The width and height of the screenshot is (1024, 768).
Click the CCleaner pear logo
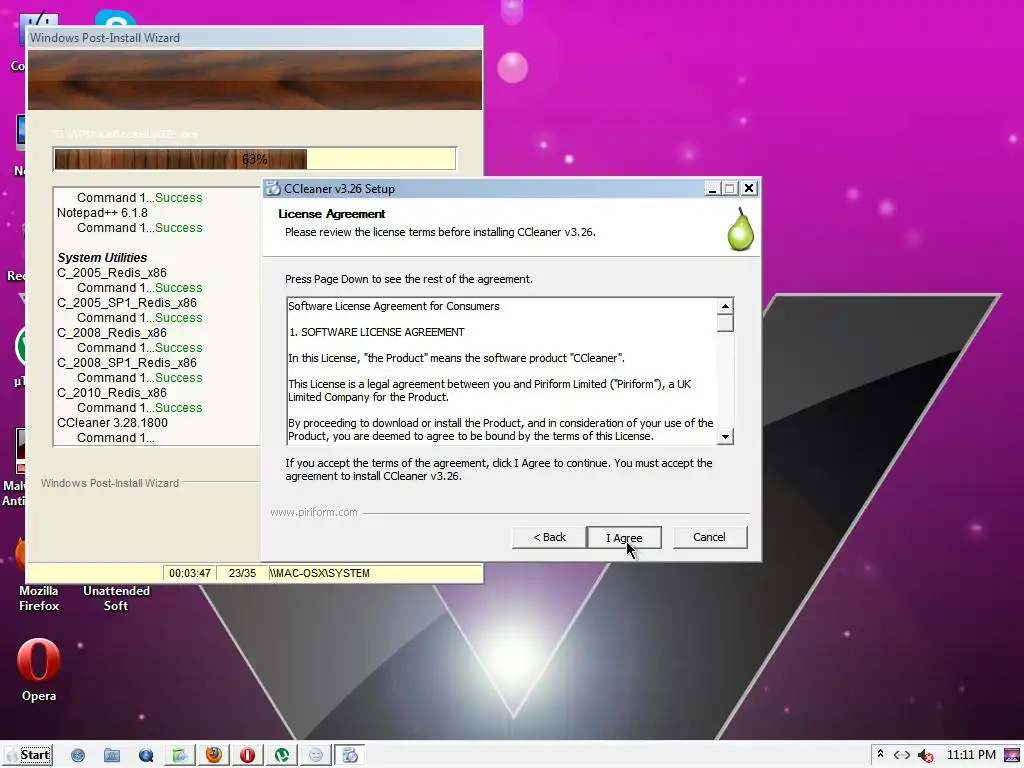click(x=741, y=229)
